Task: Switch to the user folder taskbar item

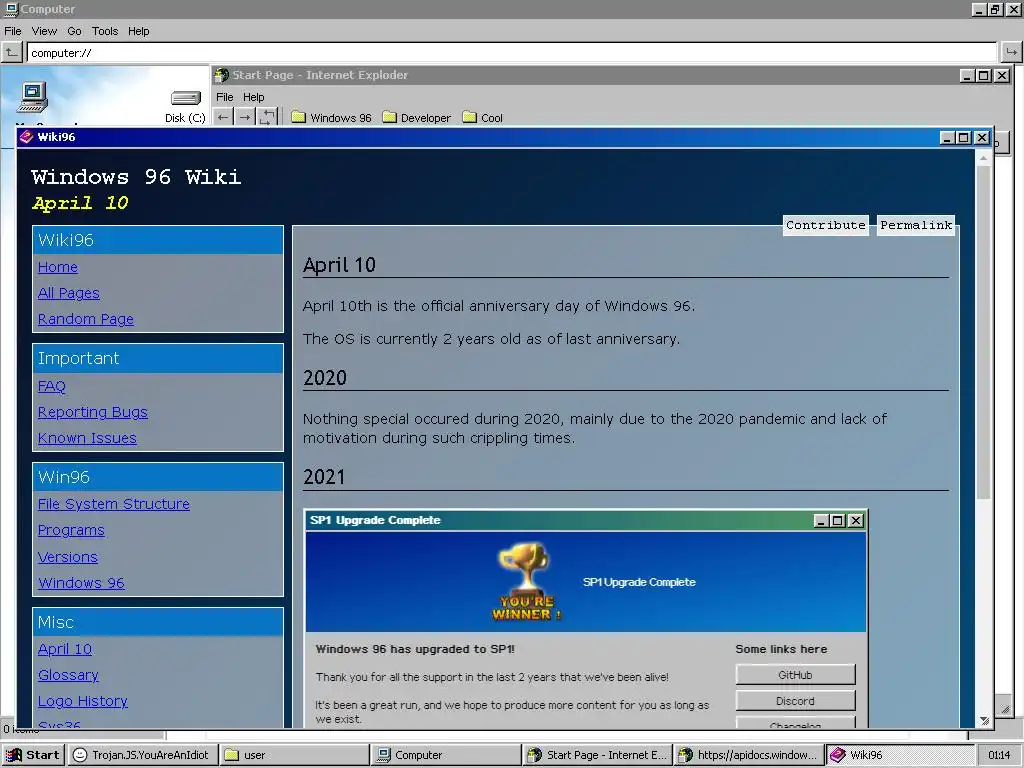Action: (295, 755)
